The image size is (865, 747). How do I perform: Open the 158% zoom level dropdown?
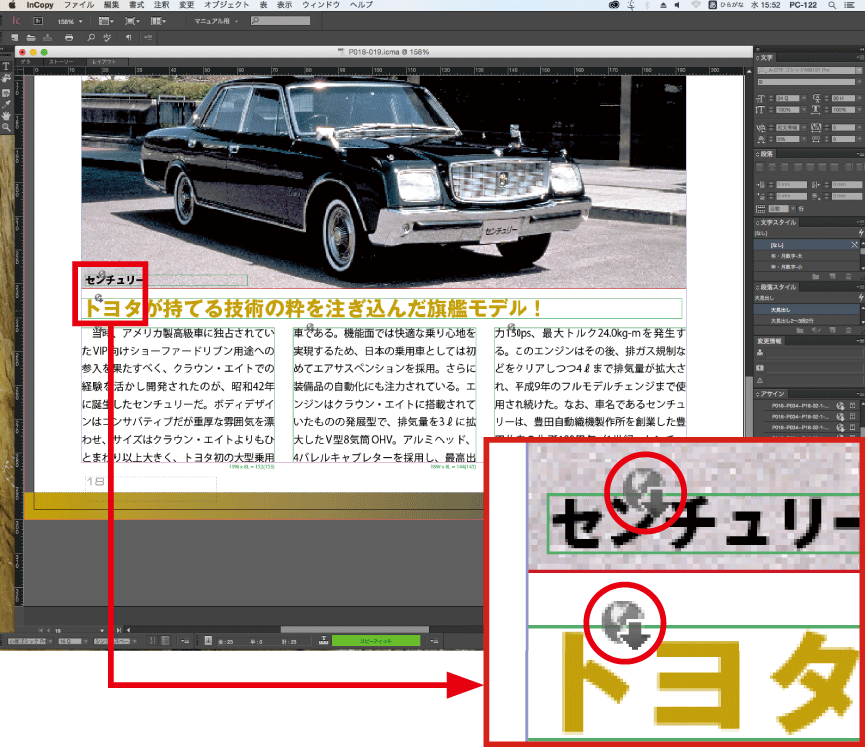point(70,22)
